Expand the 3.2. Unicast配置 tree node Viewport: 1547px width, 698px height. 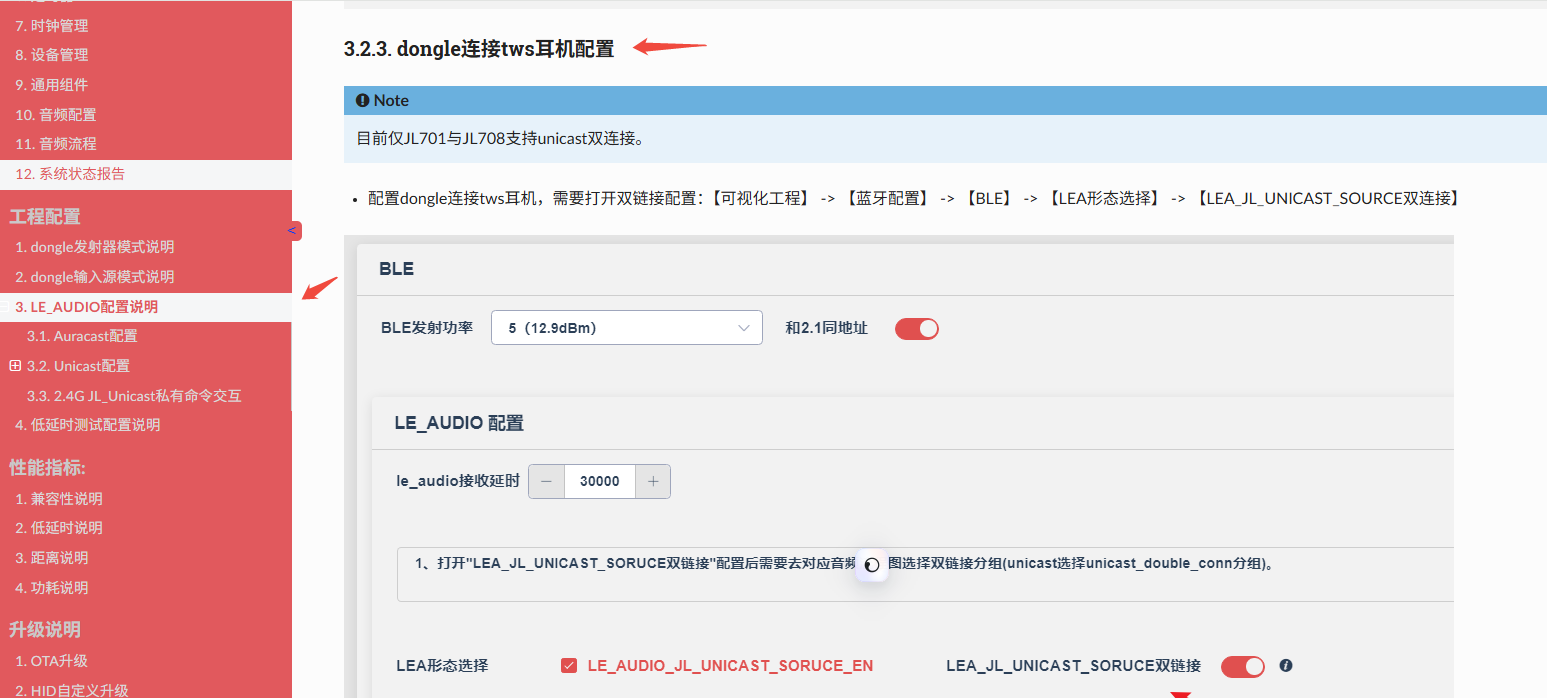click(x=15, y=366)
